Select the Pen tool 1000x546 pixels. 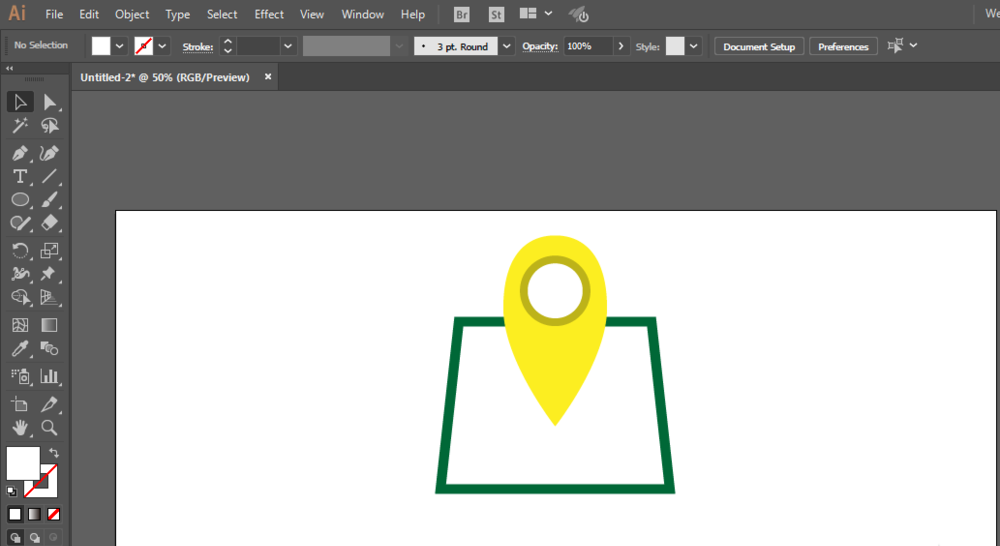[x=20, y=153]
